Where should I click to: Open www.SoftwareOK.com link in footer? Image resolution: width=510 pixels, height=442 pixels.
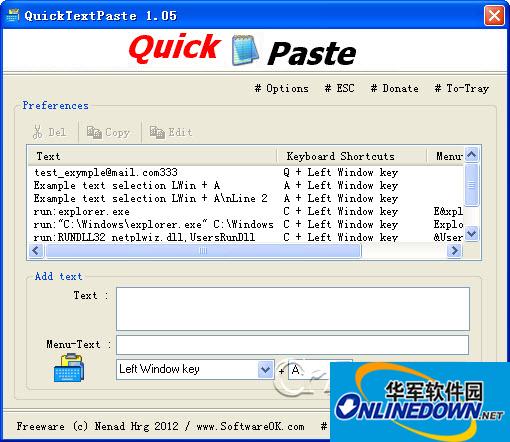250,426
